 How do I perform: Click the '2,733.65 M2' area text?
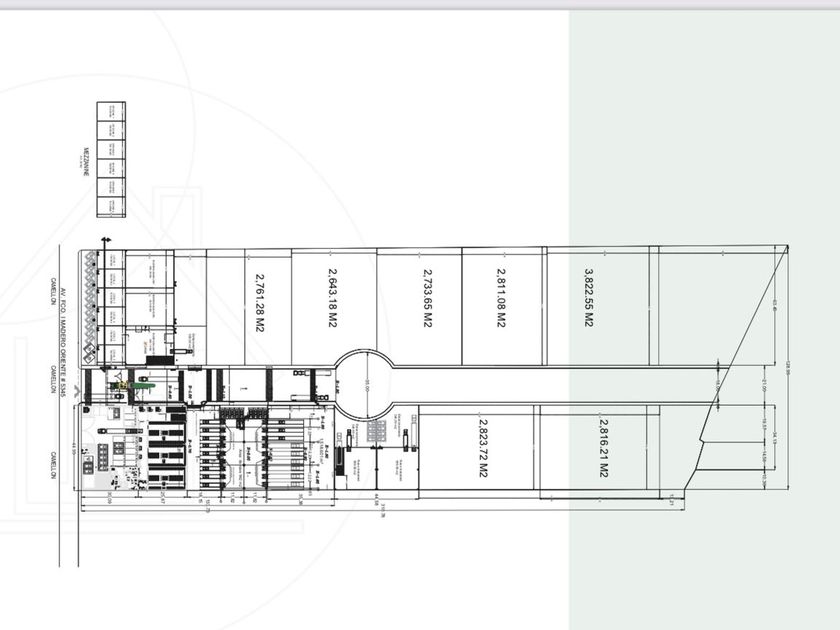[428, 298]
